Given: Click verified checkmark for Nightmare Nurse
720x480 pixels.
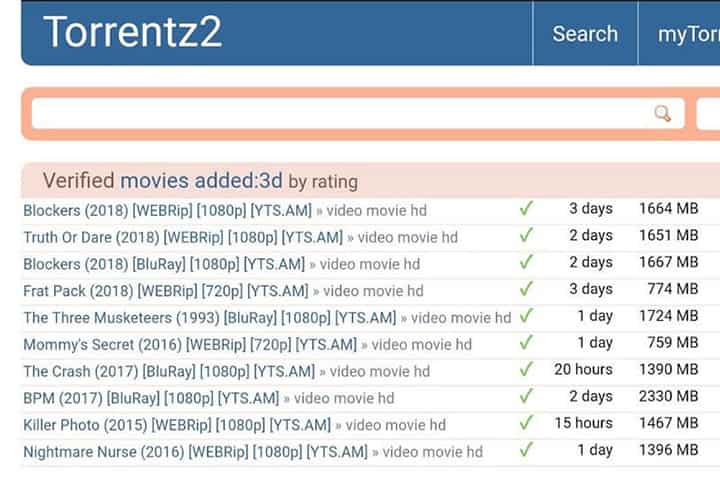Looking at the screenshot, I should (x=526, y=449).
